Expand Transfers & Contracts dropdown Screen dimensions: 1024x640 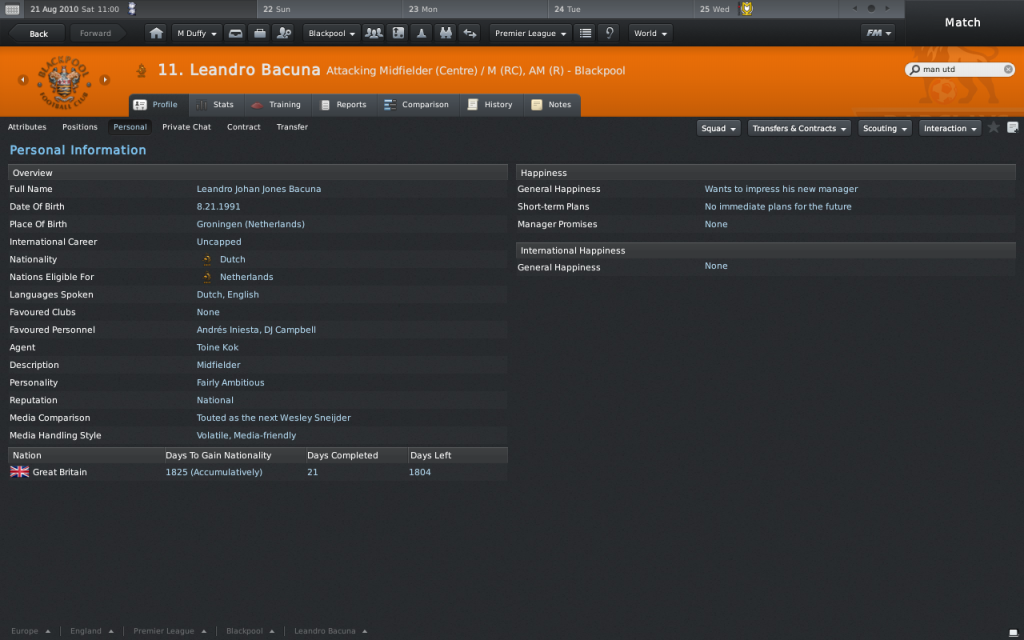click(799, 128)
